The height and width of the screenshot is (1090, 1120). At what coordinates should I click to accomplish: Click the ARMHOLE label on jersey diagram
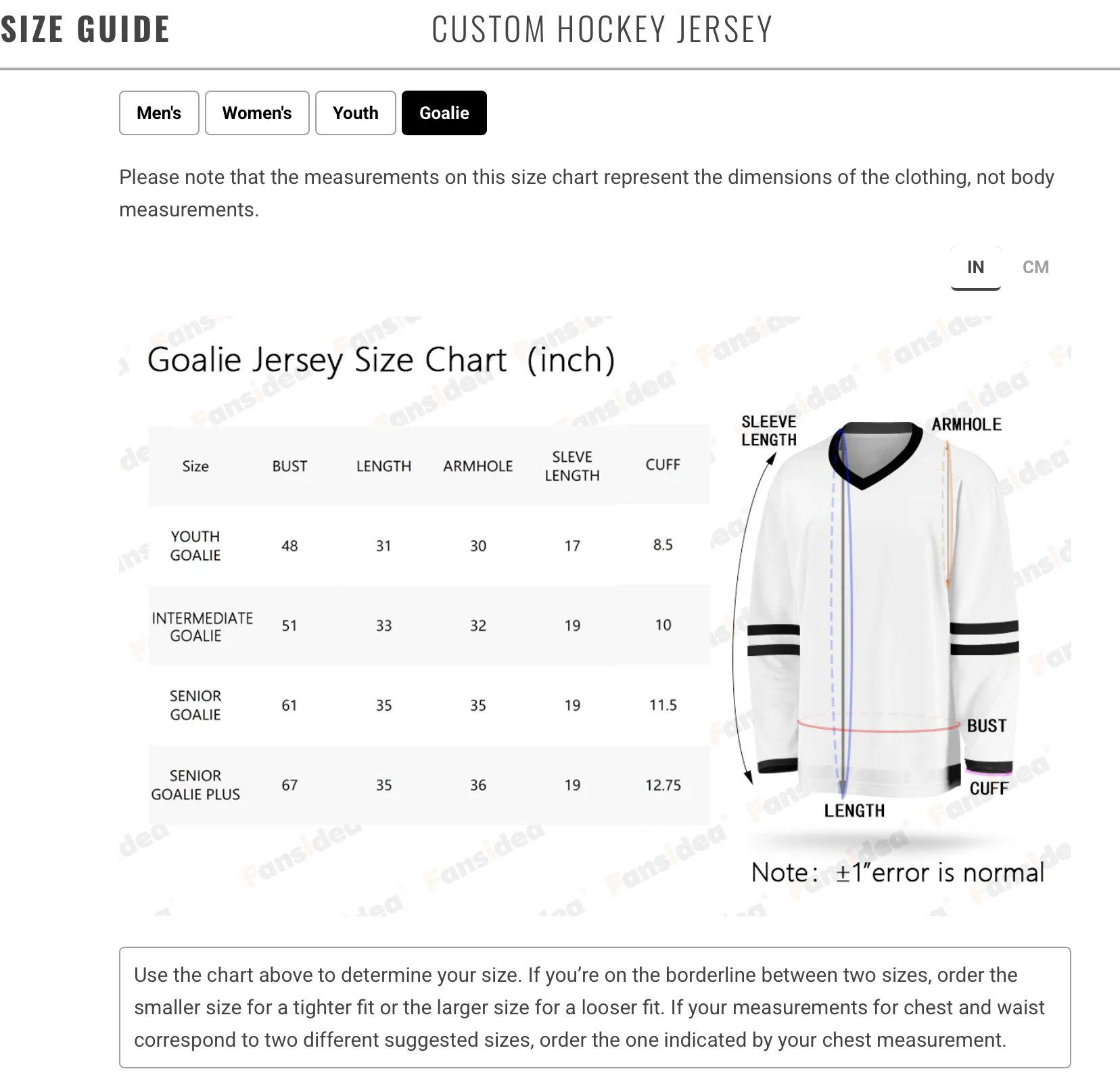[966, 425]
